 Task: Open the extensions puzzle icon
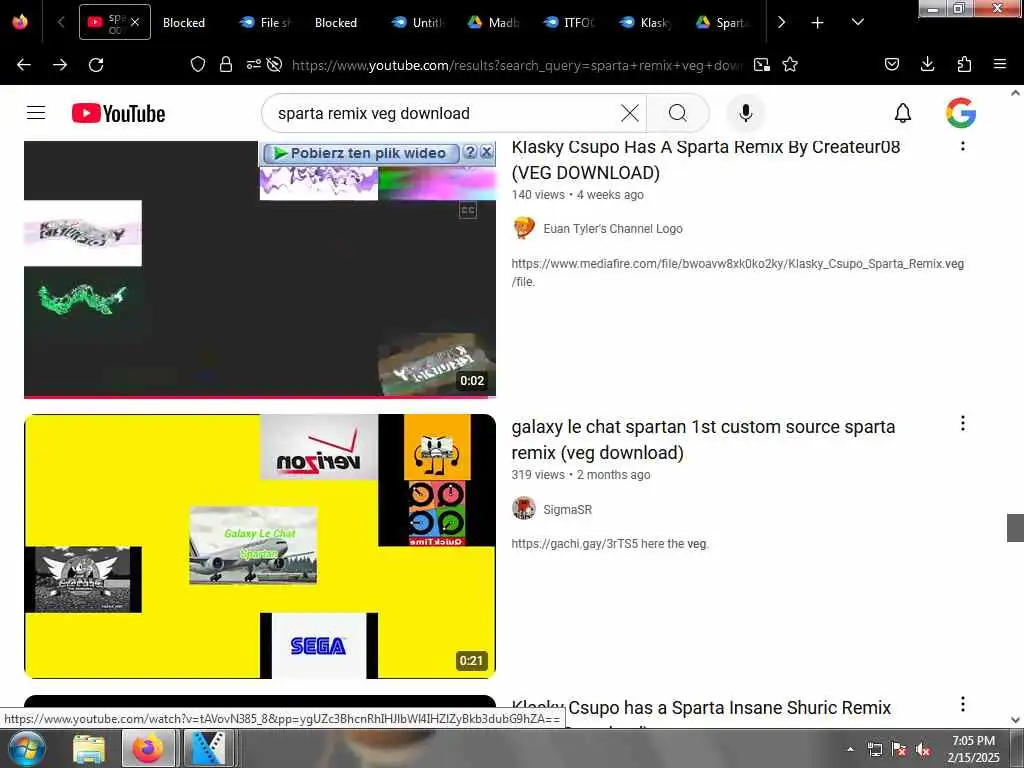pos(964,64)
